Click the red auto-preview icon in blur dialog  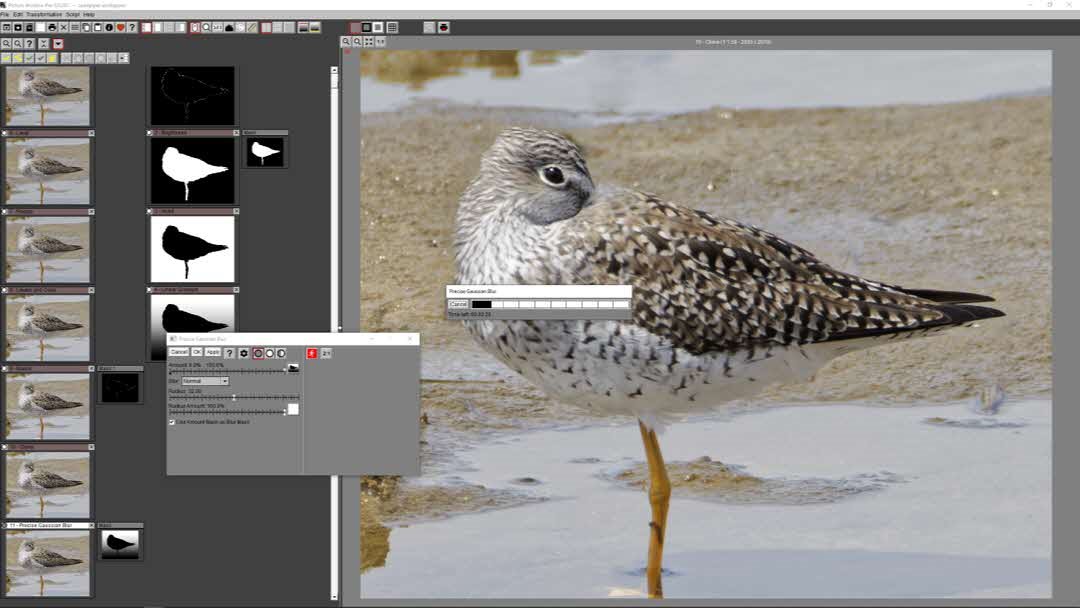312,353
